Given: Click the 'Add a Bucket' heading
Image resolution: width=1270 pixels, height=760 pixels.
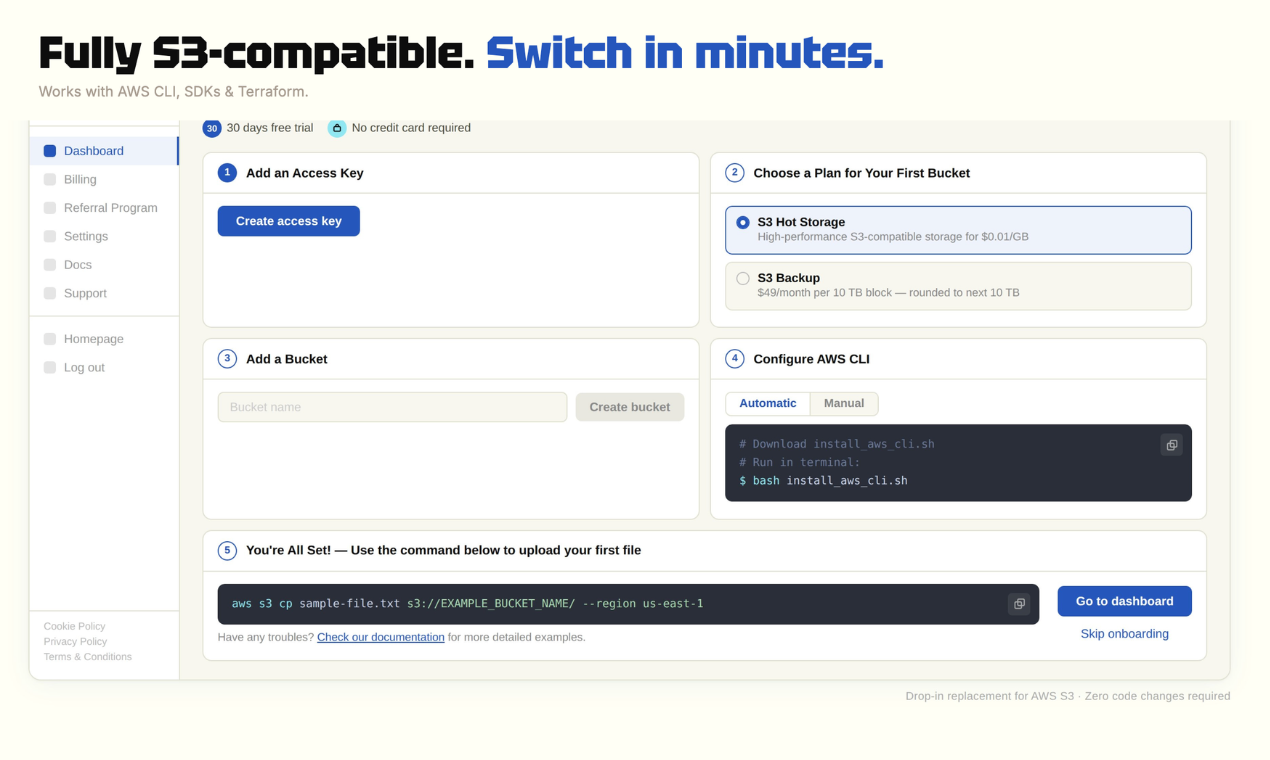Looking at the screenshot, I should [287, 359].
